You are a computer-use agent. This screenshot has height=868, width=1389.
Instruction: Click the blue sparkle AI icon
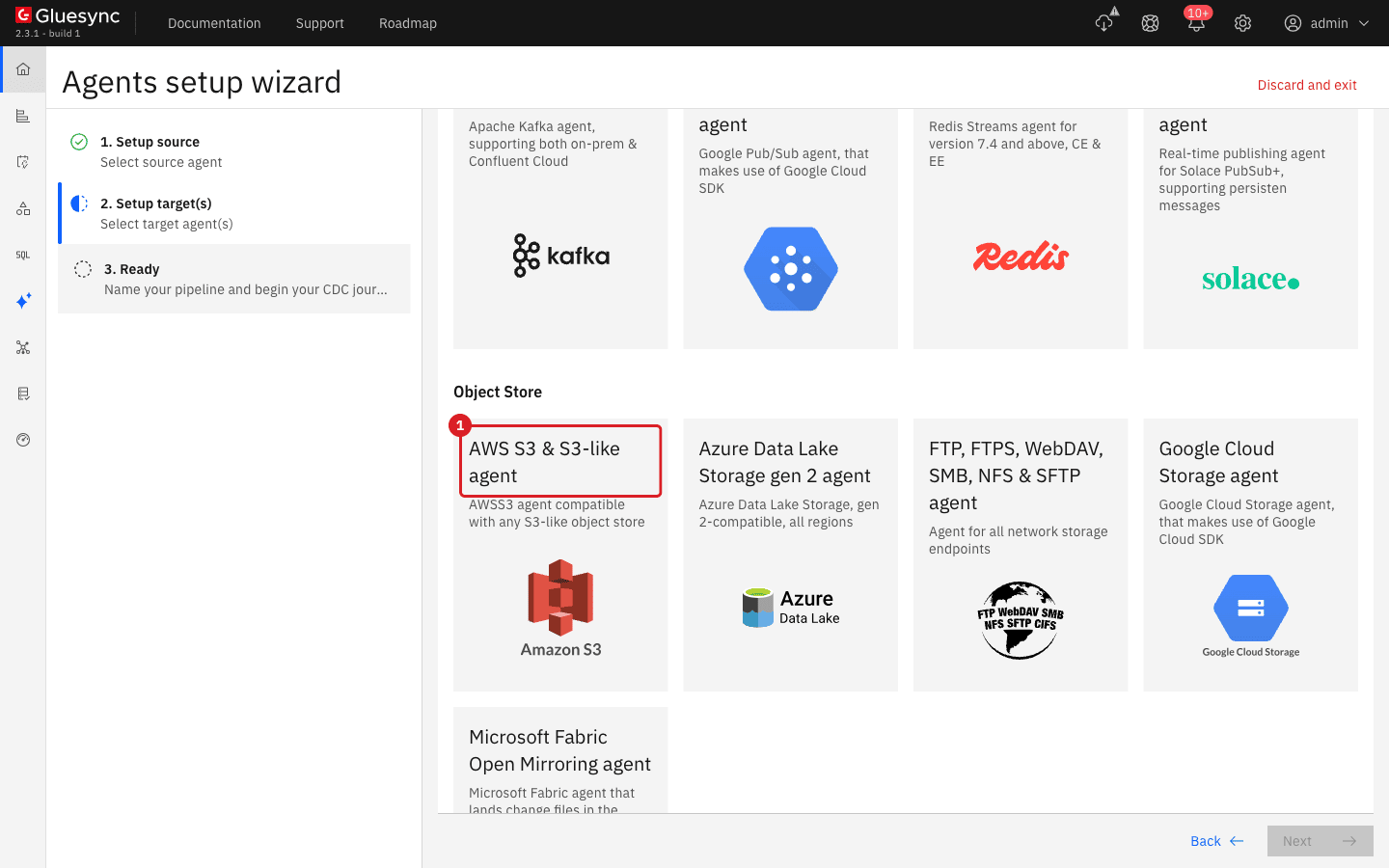tap(23, 301)
